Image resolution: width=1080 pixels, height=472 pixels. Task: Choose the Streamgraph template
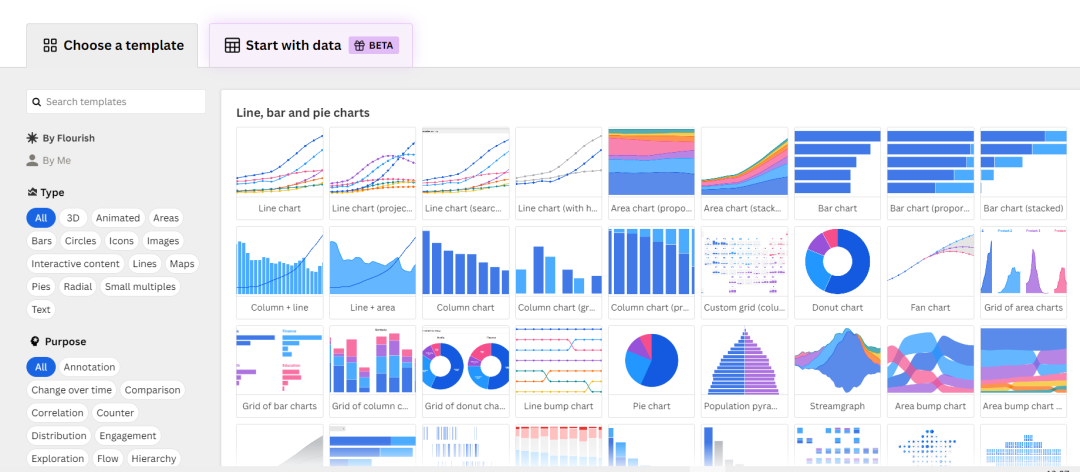point(838,371)
